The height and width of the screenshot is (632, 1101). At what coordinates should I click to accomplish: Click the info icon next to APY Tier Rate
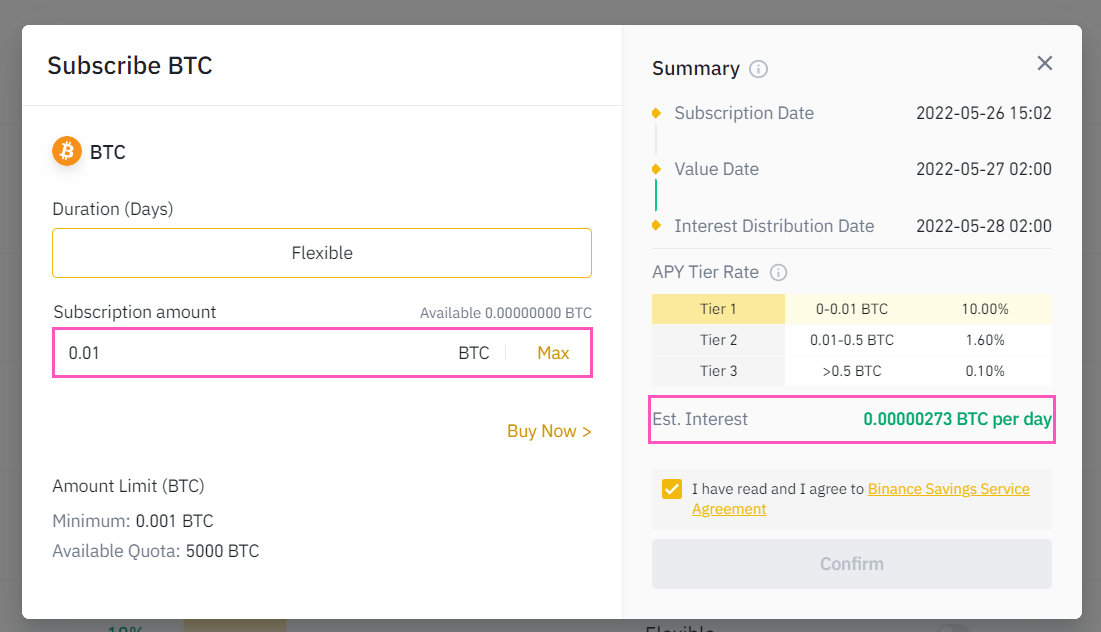pos(779,272)
